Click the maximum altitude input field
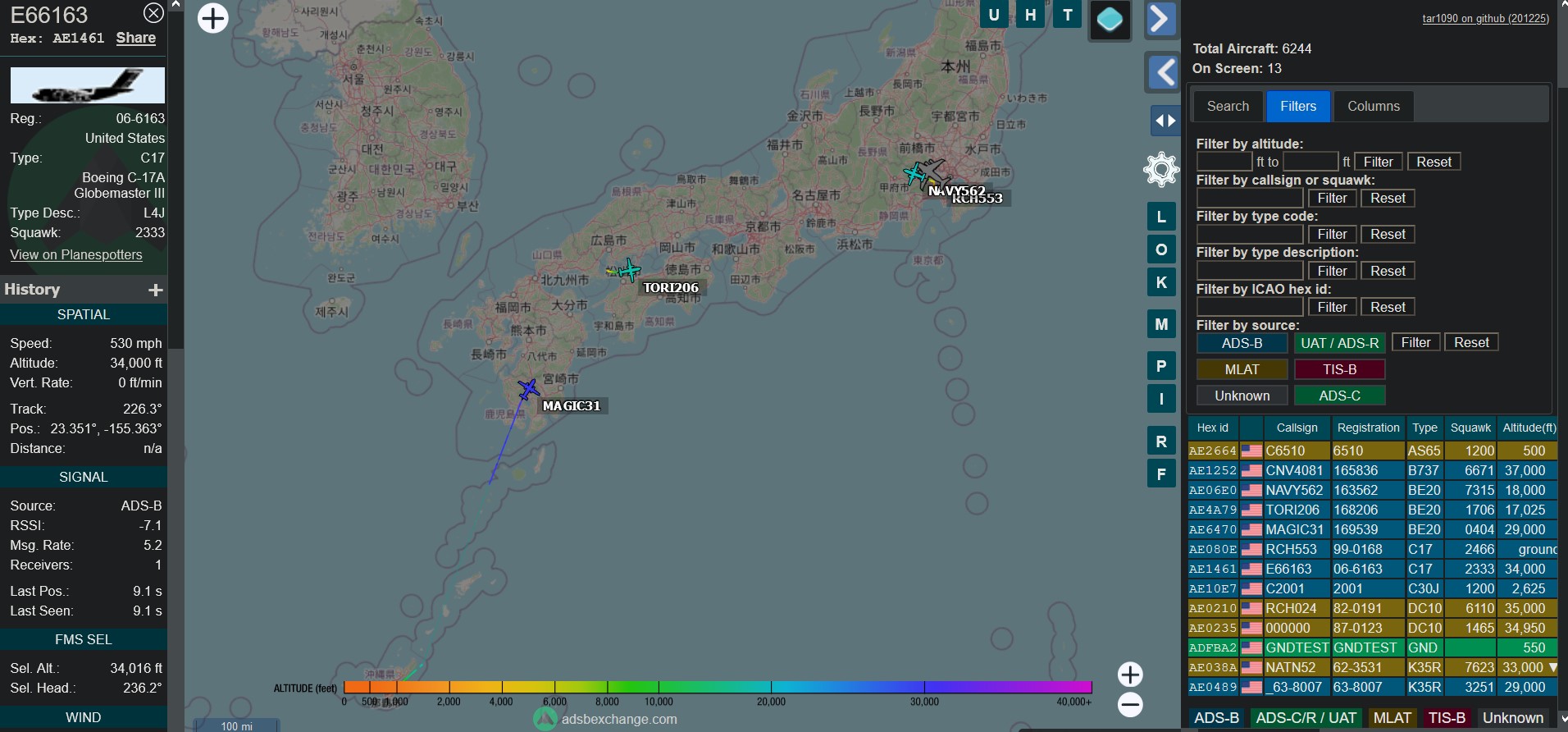The width and height of the screenshot is (1568, 732). point(1310,162)
